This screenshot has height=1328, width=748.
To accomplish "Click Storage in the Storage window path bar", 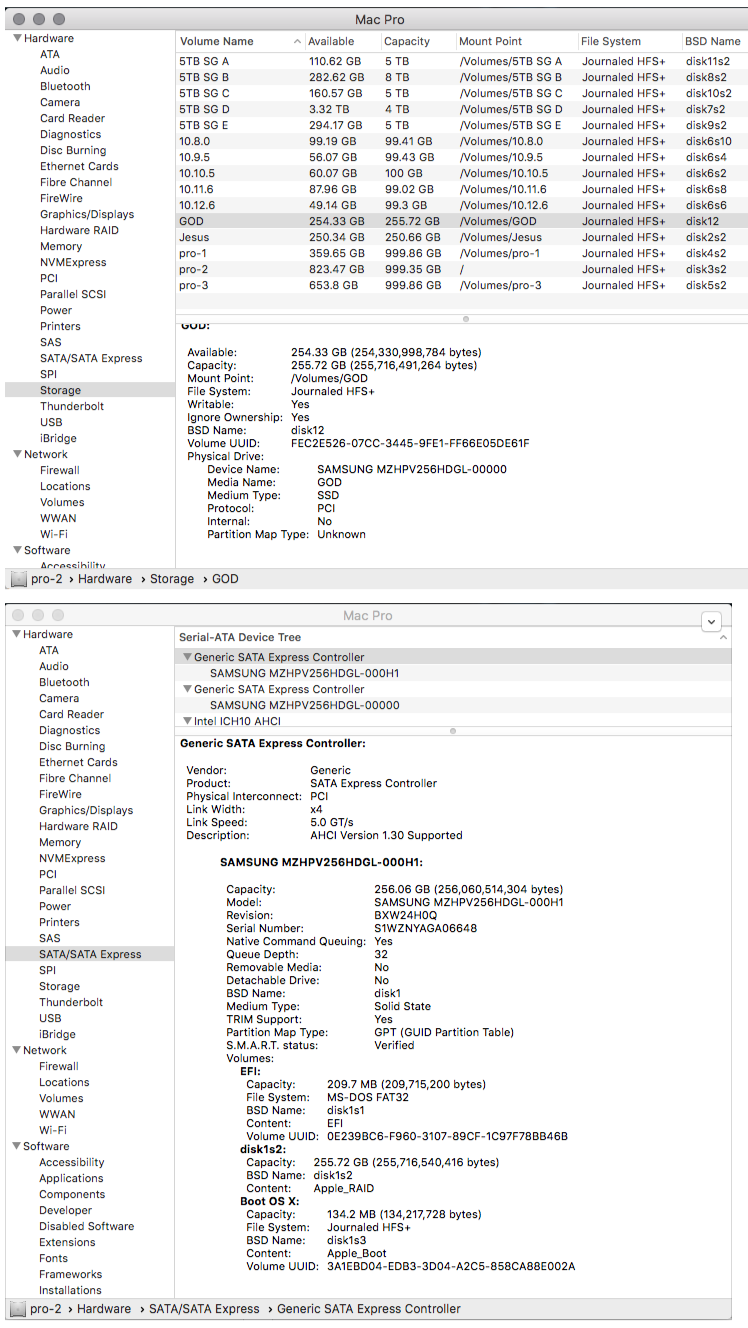I will (x=172, y=579).
